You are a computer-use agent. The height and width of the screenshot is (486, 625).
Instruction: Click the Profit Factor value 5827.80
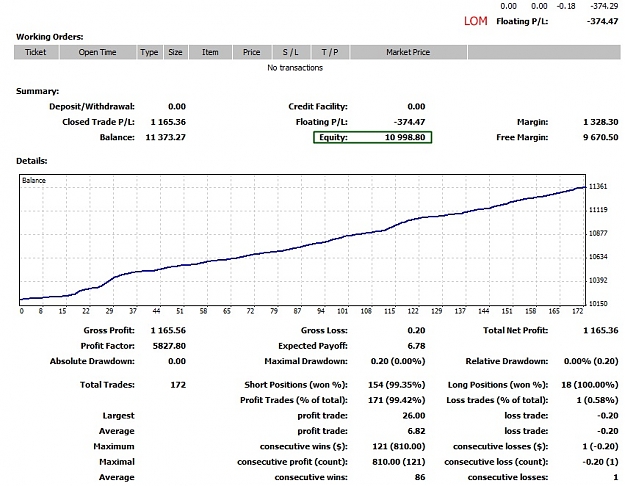pyautogui.click(x=169, y=346)
